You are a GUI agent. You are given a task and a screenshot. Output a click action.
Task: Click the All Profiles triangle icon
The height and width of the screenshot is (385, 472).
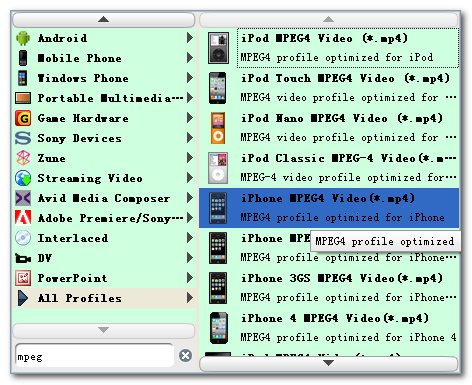pyautogui.click(x=22, y=298)
